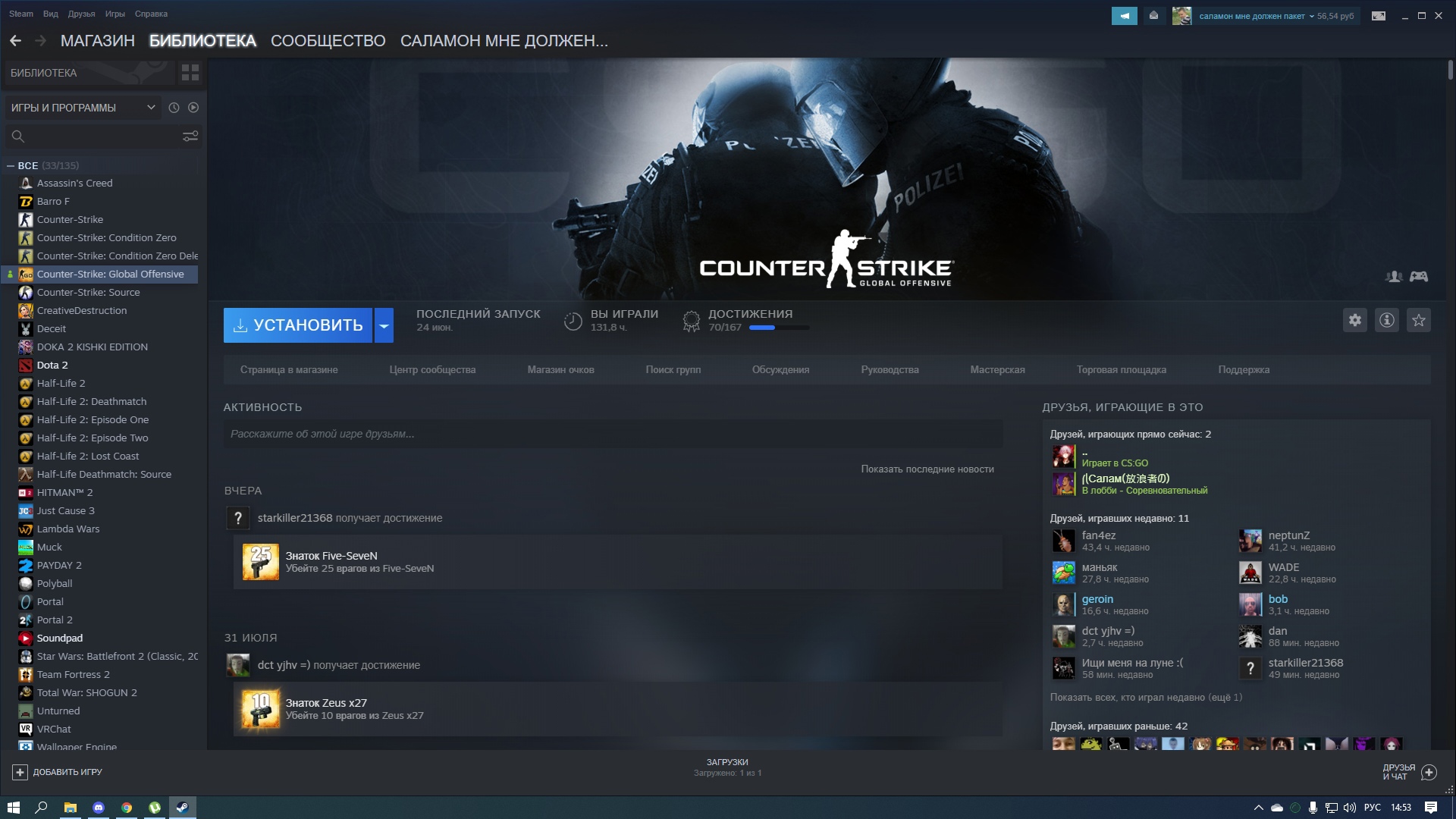This screenshot has height=819, width=1456.
Task: Open the Games and Software filter dropdown
Action: pos(83,108)
